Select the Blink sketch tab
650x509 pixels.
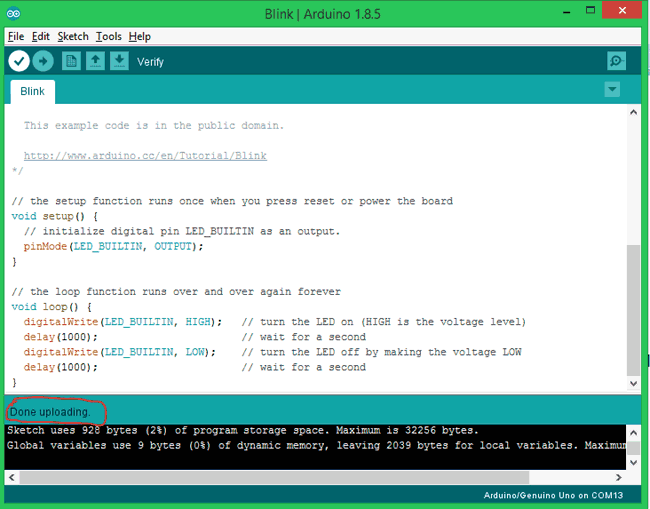[32, 91]
